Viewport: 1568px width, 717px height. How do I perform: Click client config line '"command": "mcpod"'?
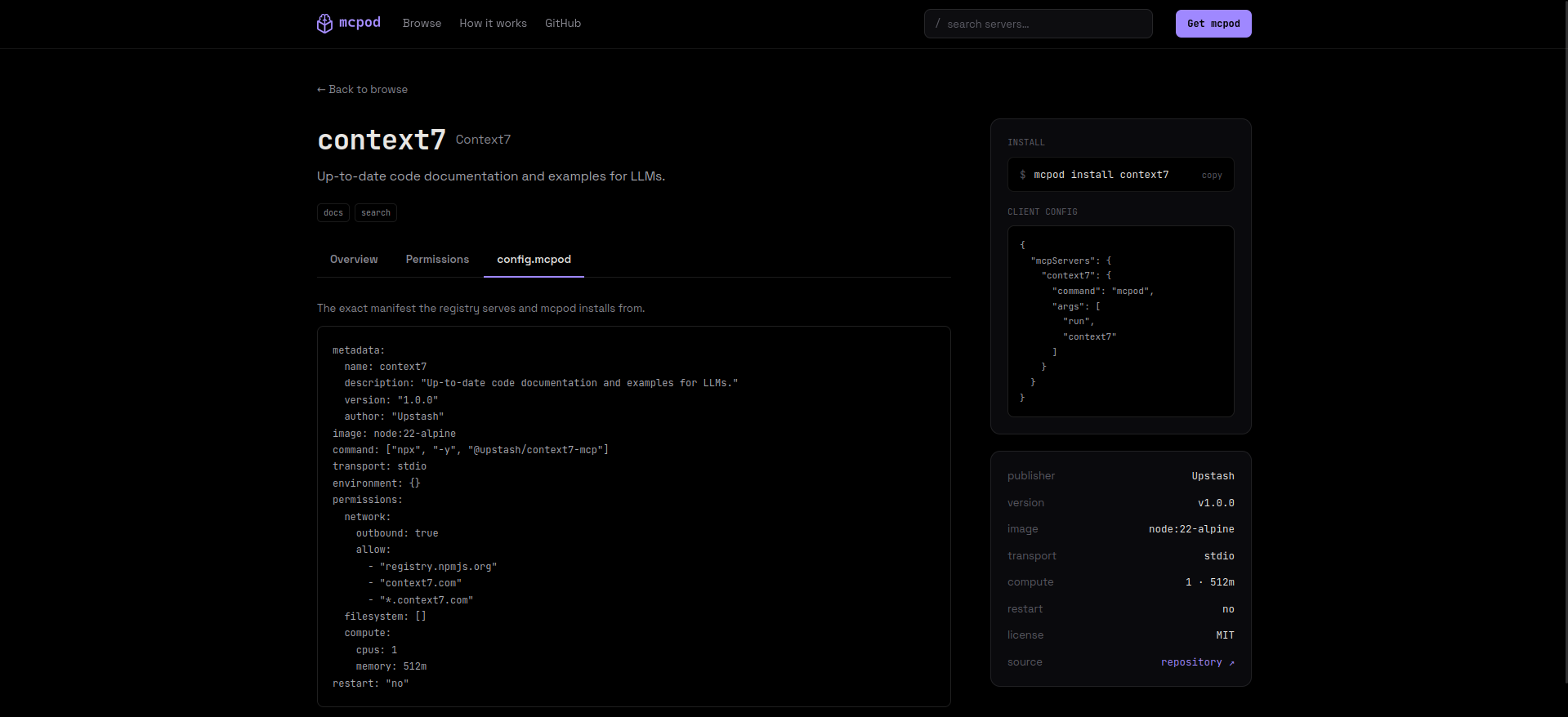click(1103, 291)
